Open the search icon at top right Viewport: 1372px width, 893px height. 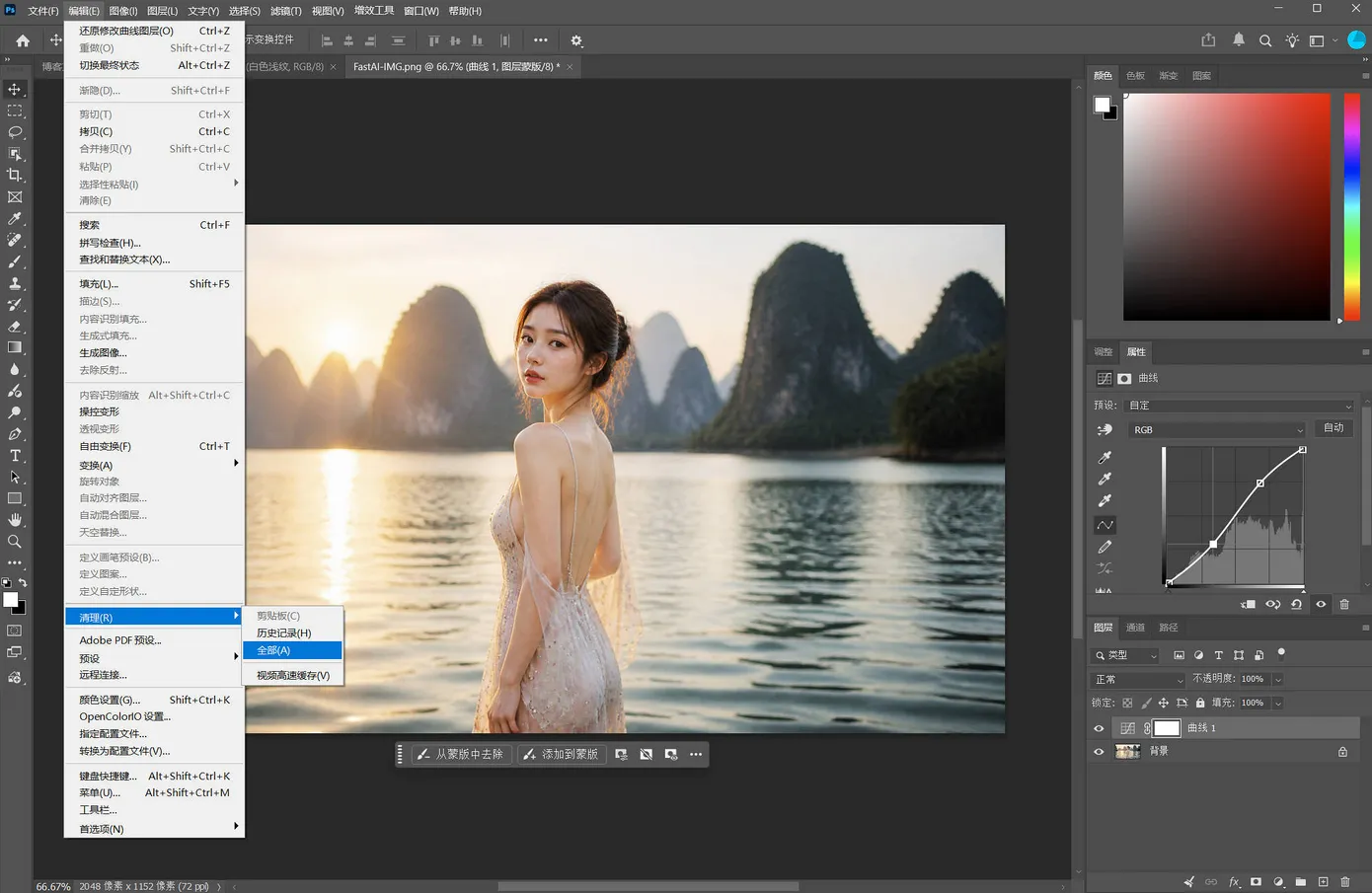(x=1265, y=40)
